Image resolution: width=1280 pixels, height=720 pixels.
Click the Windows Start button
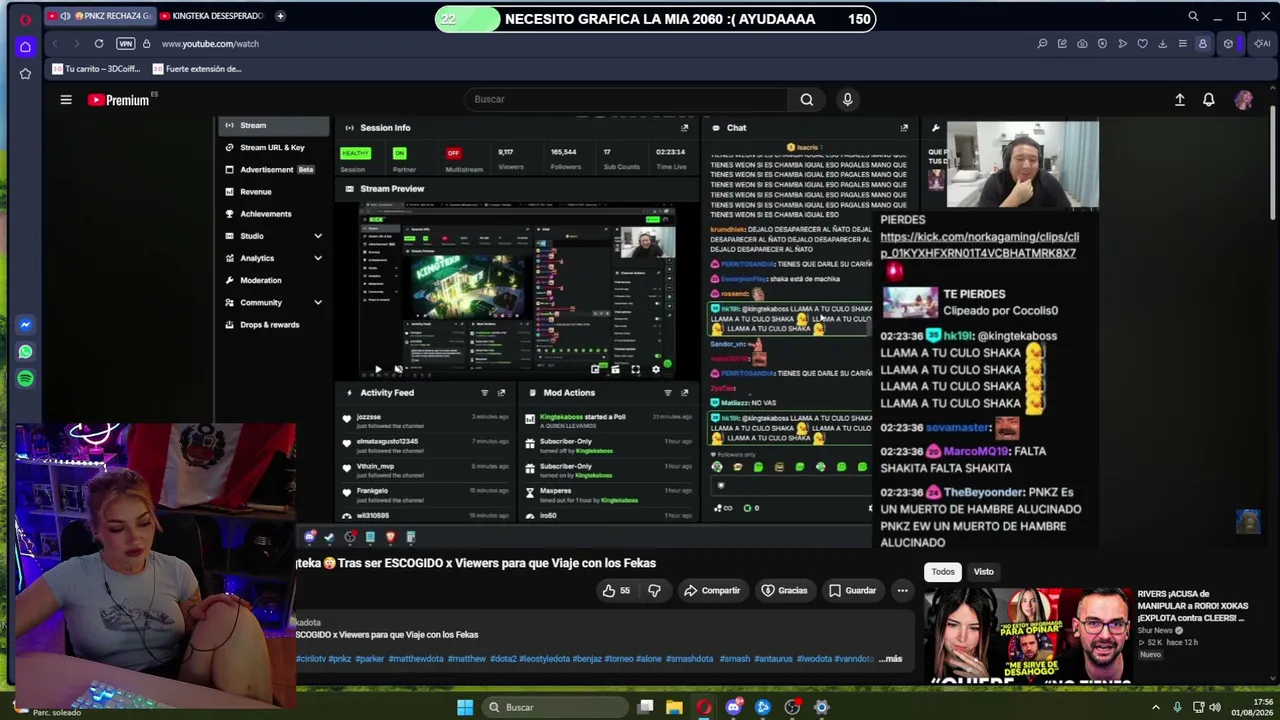pos(465,707)
